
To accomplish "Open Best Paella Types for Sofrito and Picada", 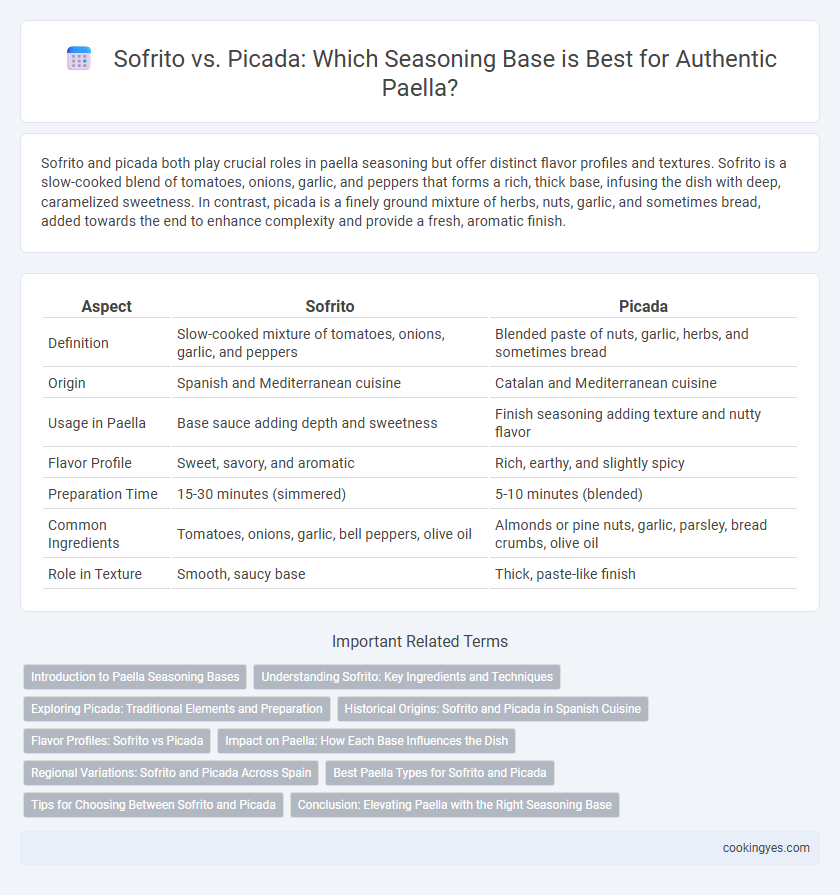I will click(x=440, y=772).
